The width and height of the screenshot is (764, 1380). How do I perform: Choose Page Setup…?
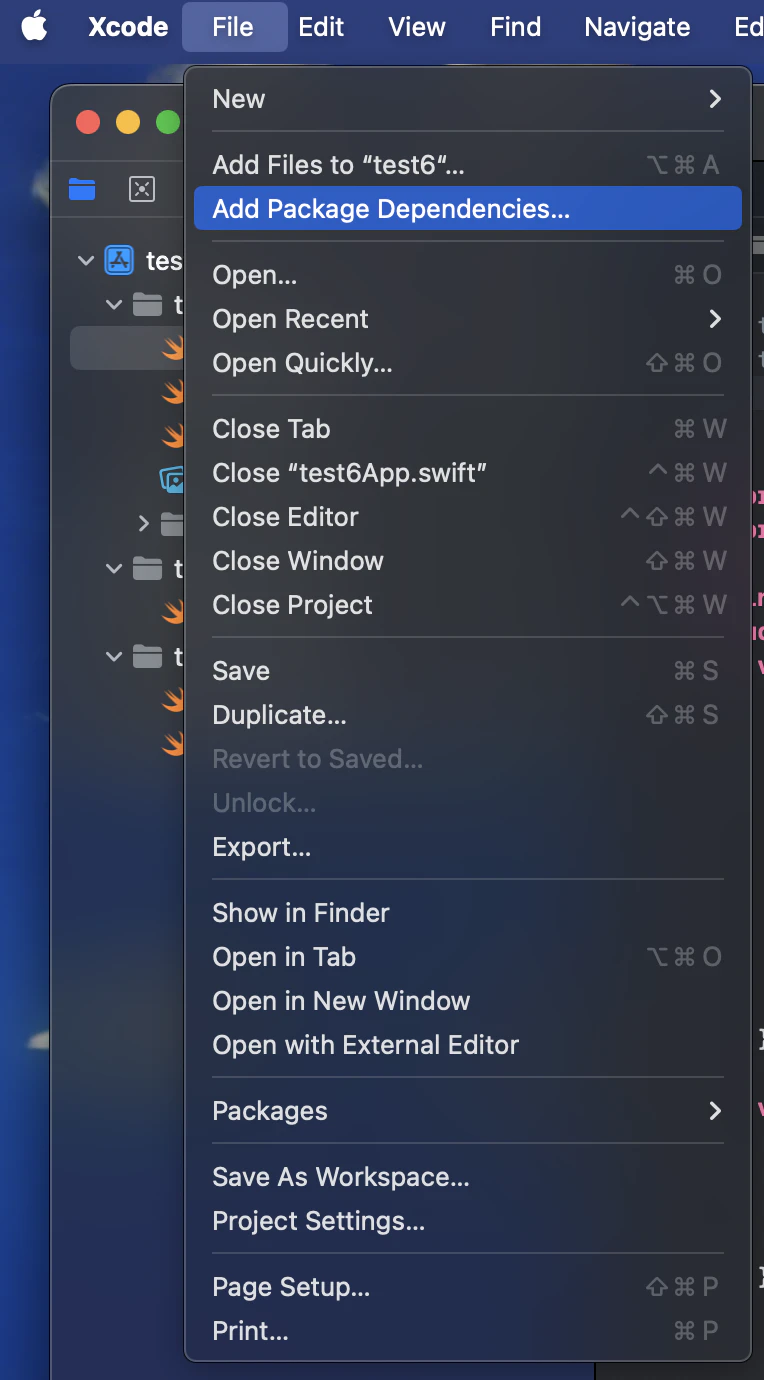click(x=468, y=1287)
